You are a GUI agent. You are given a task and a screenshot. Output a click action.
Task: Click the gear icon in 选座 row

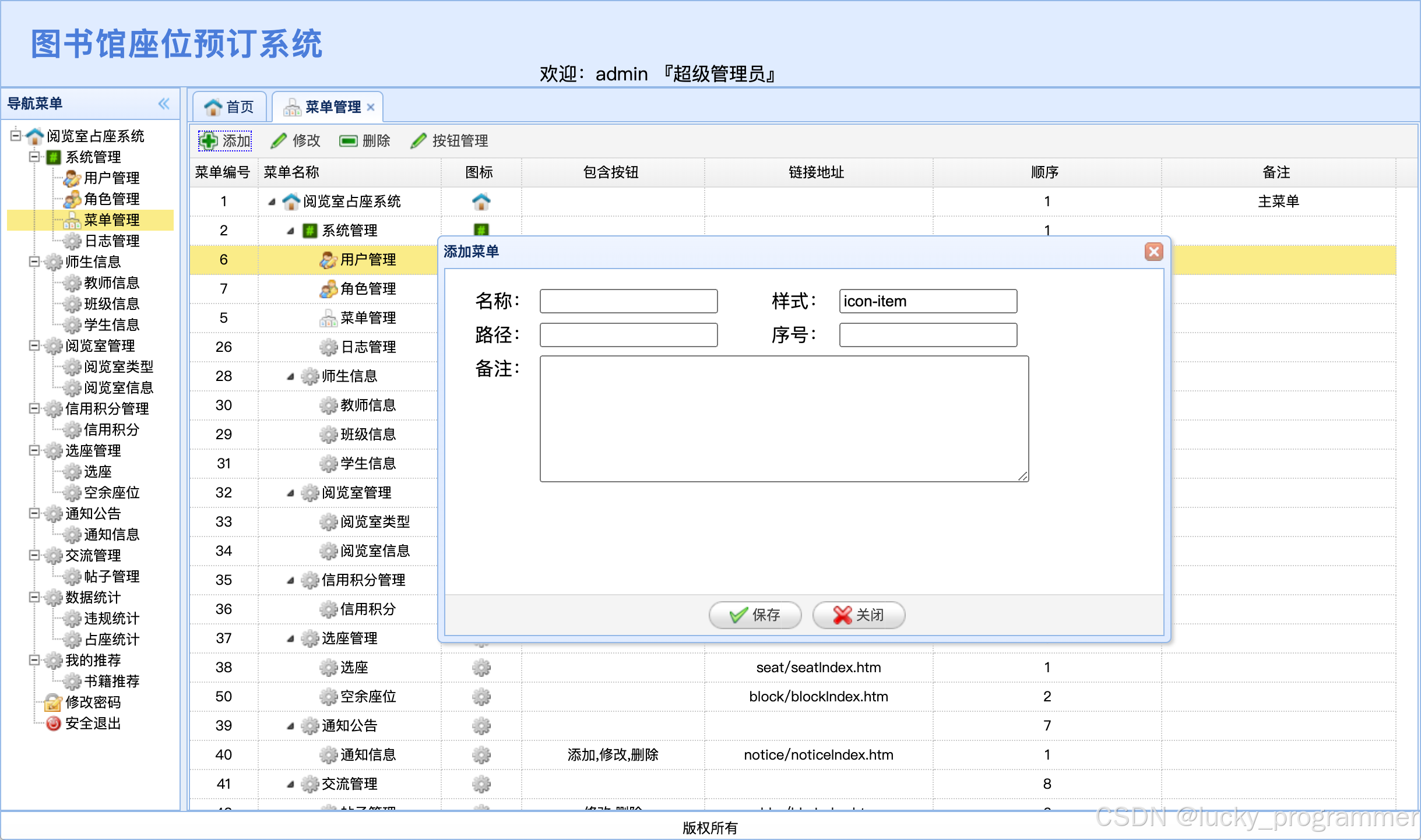[481, 668]
